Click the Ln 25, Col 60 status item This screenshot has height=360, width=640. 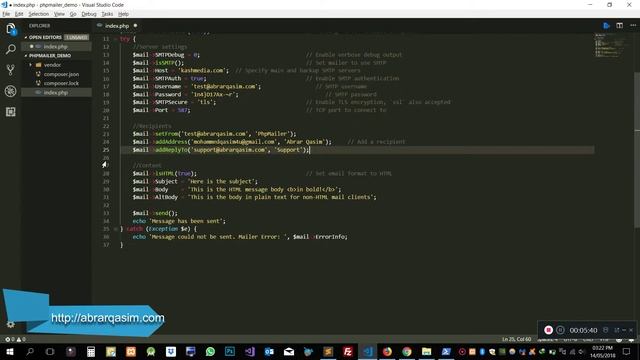tap(516, 339)
